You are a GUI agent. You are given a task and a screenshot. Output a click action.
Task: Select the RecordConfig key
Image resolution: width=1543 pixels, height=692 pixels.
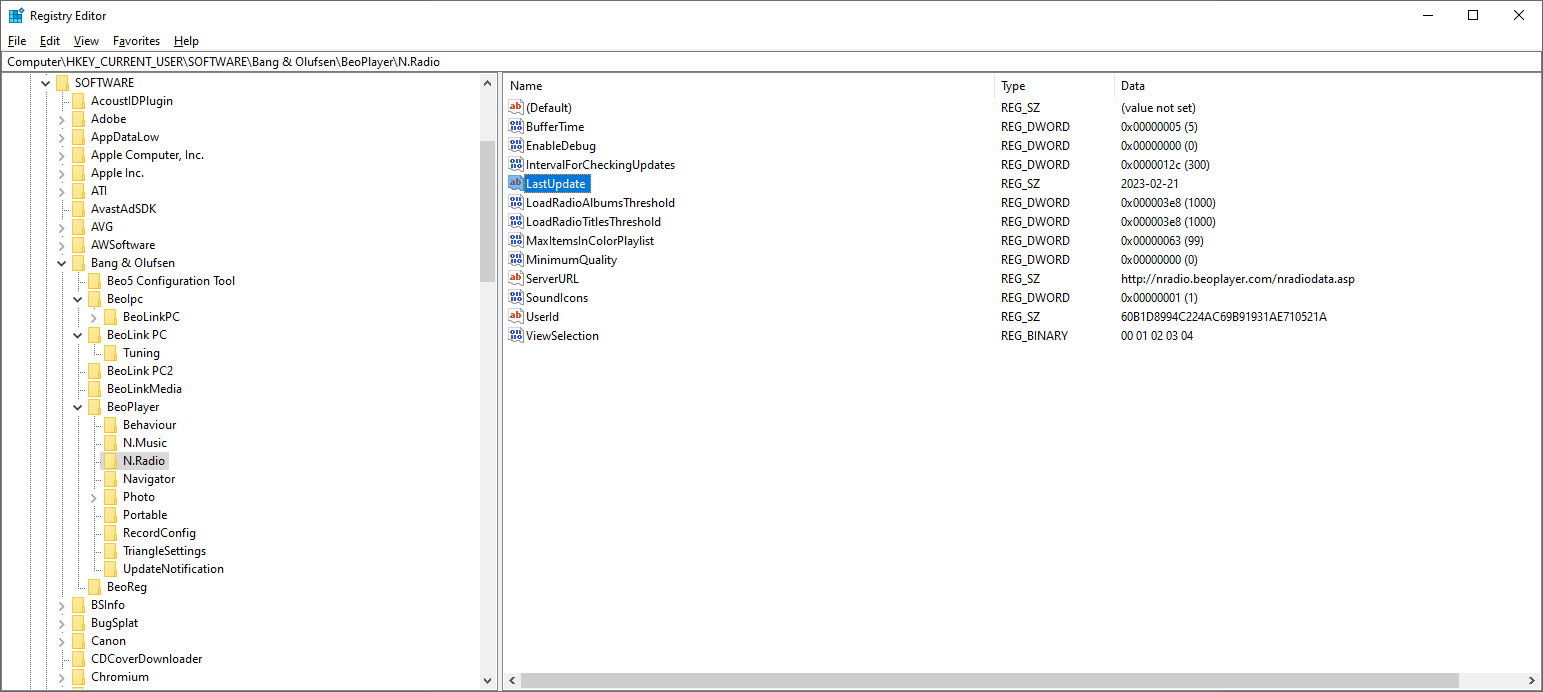159,533
